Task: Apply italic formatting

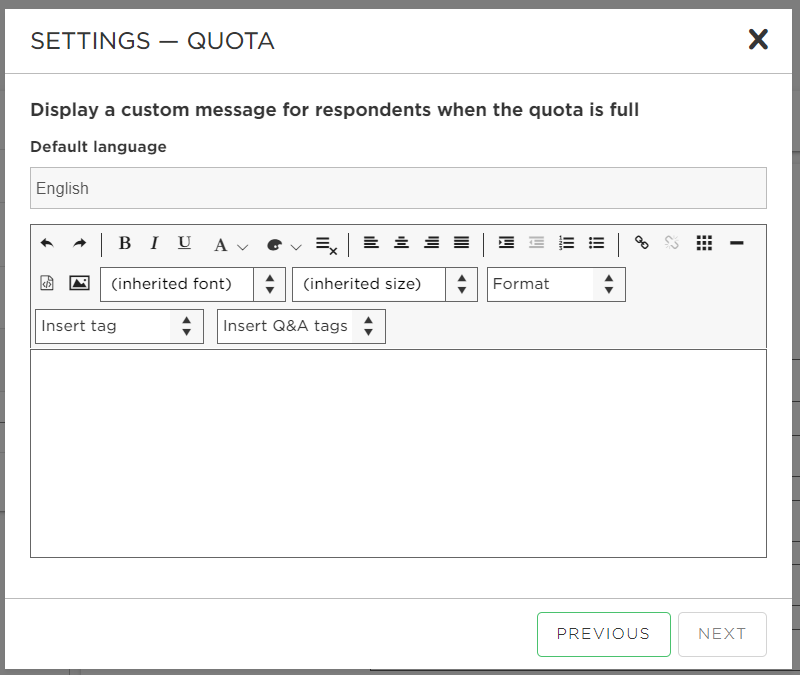Action: (154, 243)
